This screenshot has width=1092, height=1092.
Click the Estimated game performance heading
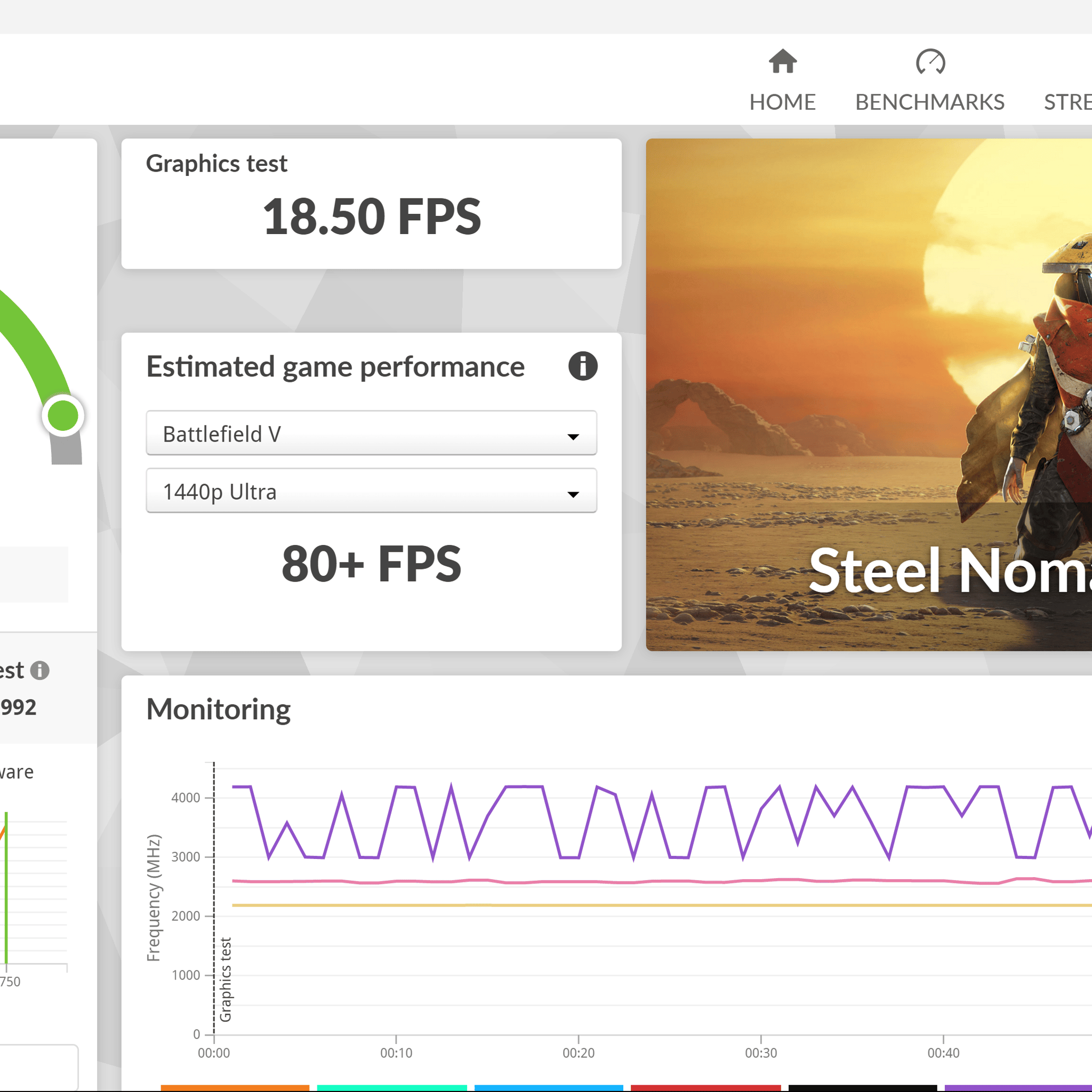[x=335, y=367]
